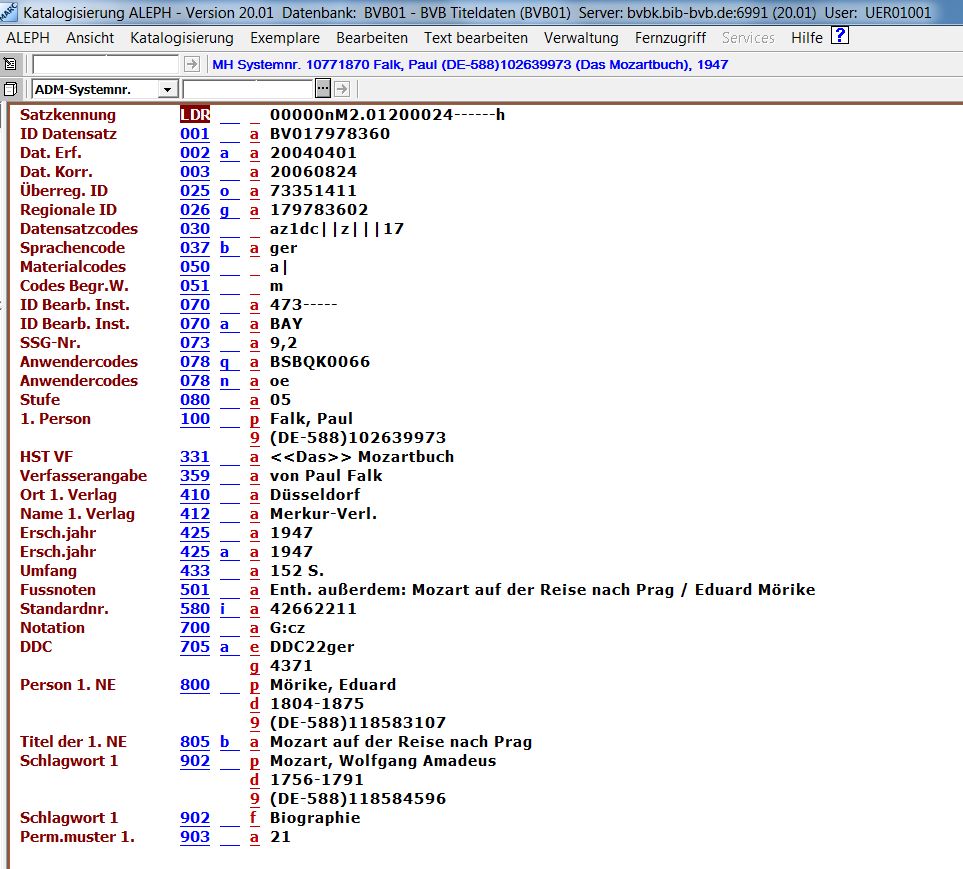Image resolution: width=963 pixels, height=869 pixels.
Task: Click the record bar icon left of top search field
Action: click(x=11, y=64)
